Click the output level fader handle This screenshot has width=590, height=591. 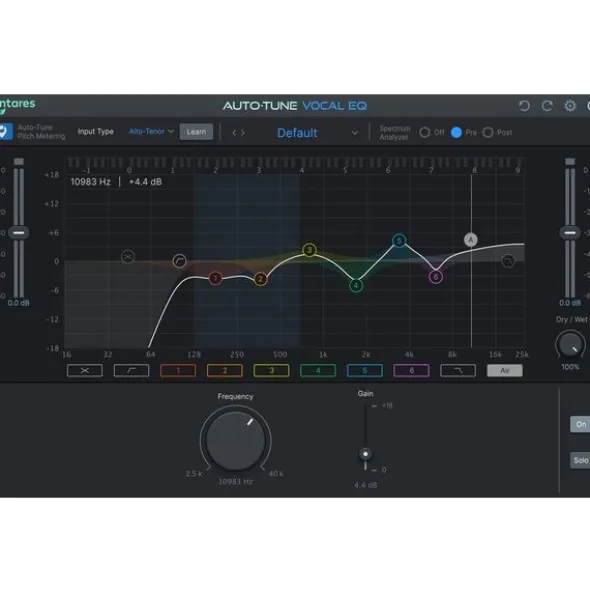click(570, 233)
